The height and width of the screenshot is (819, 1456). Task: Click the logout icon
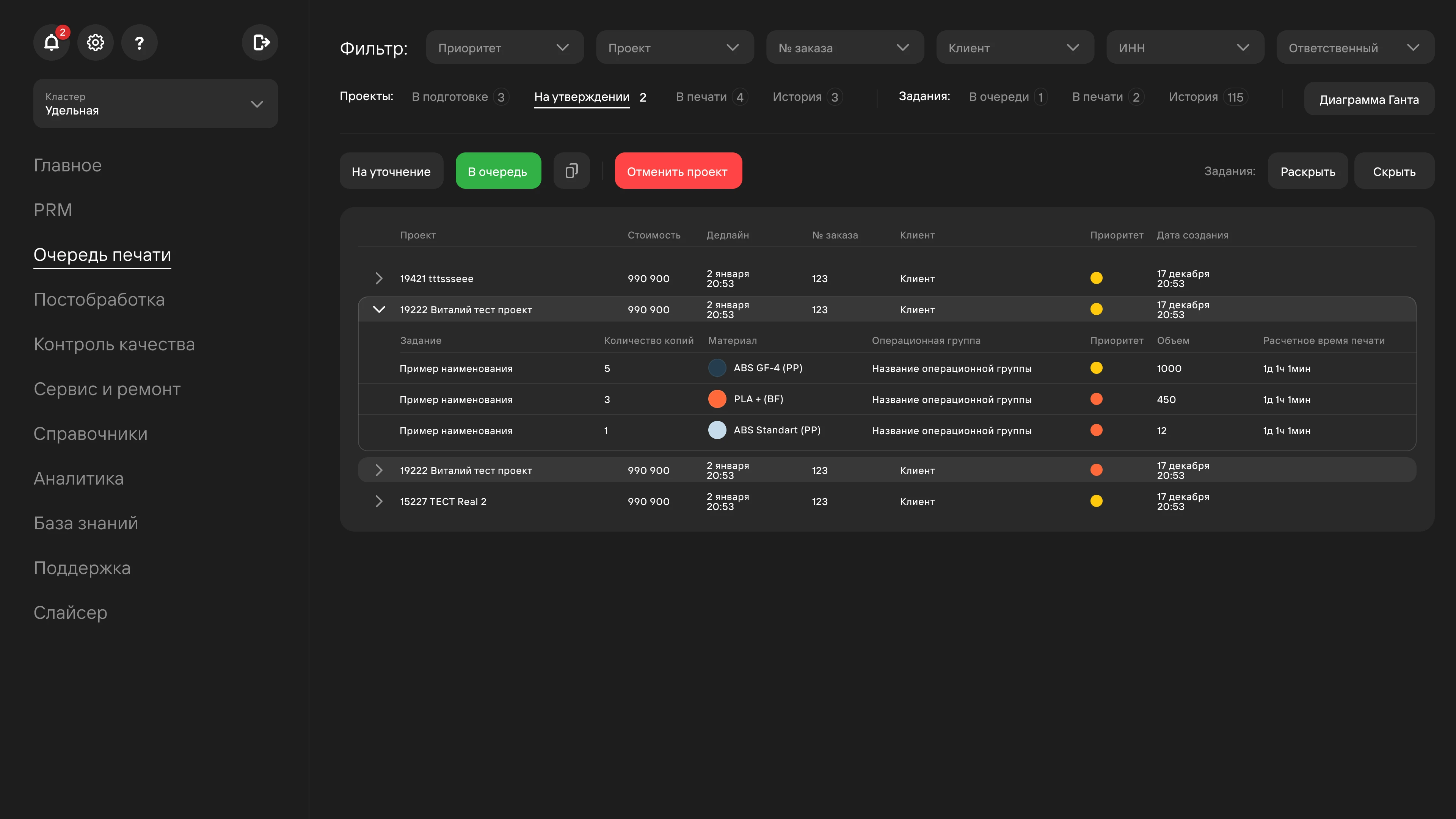click(x=260, y=42)
